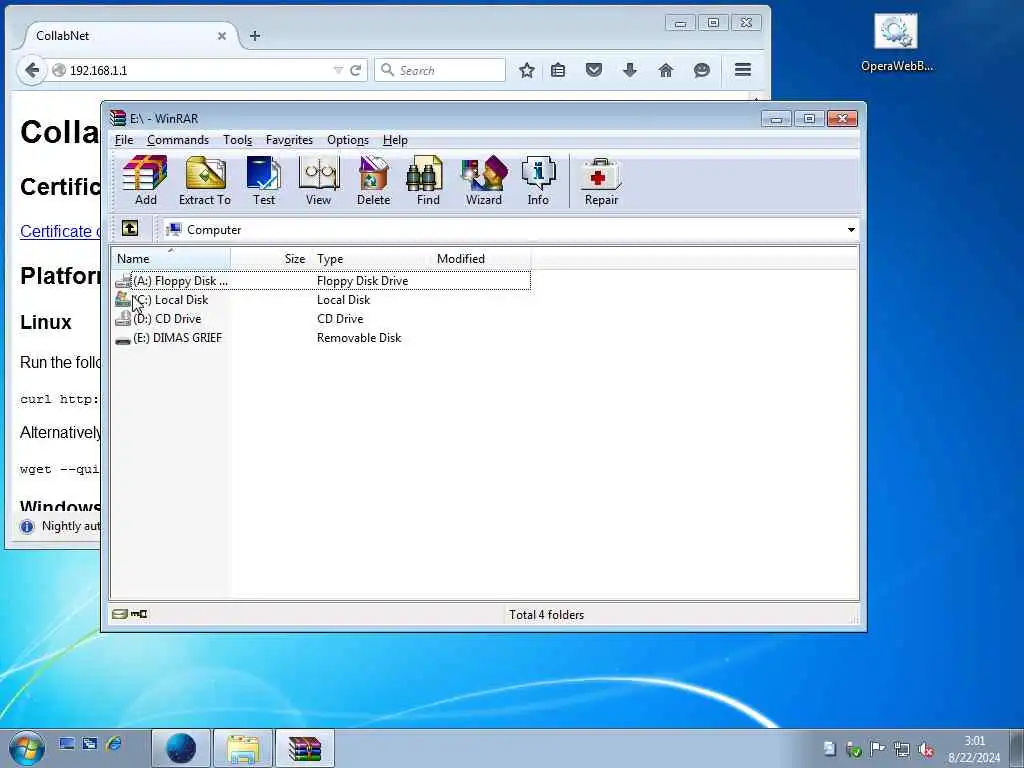Image resolution: width=1024 pixels, height=768 pixels.
Task: Click the Explorer folder taskbar button
Action: pos(242,748)
